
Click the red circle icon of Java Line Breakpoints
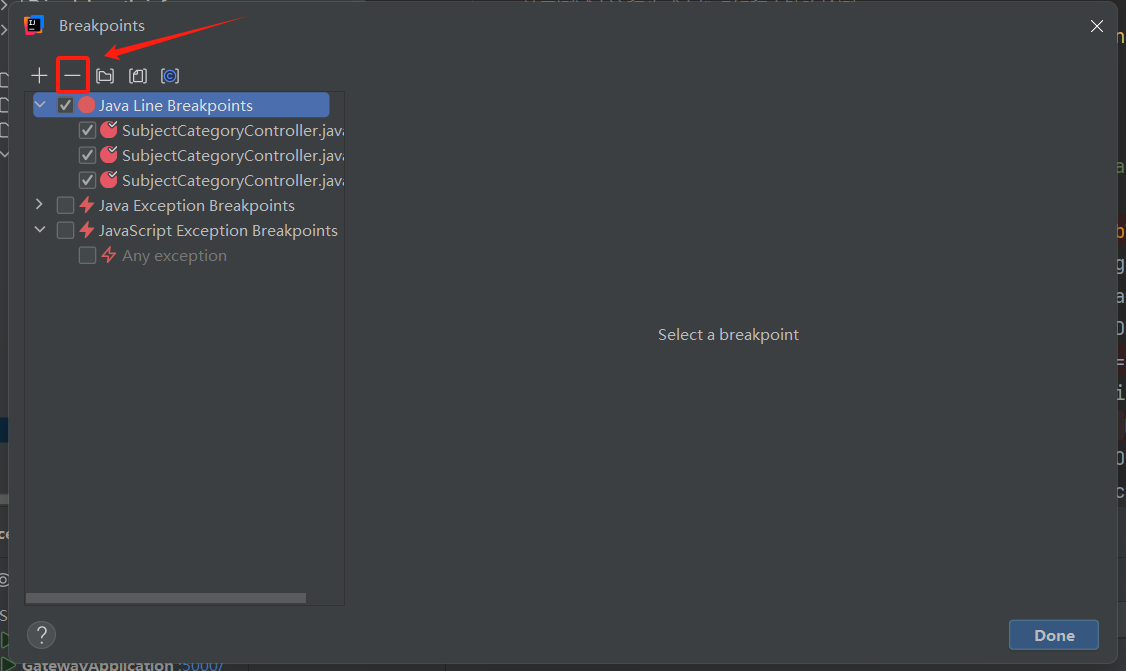coord(86,105)
